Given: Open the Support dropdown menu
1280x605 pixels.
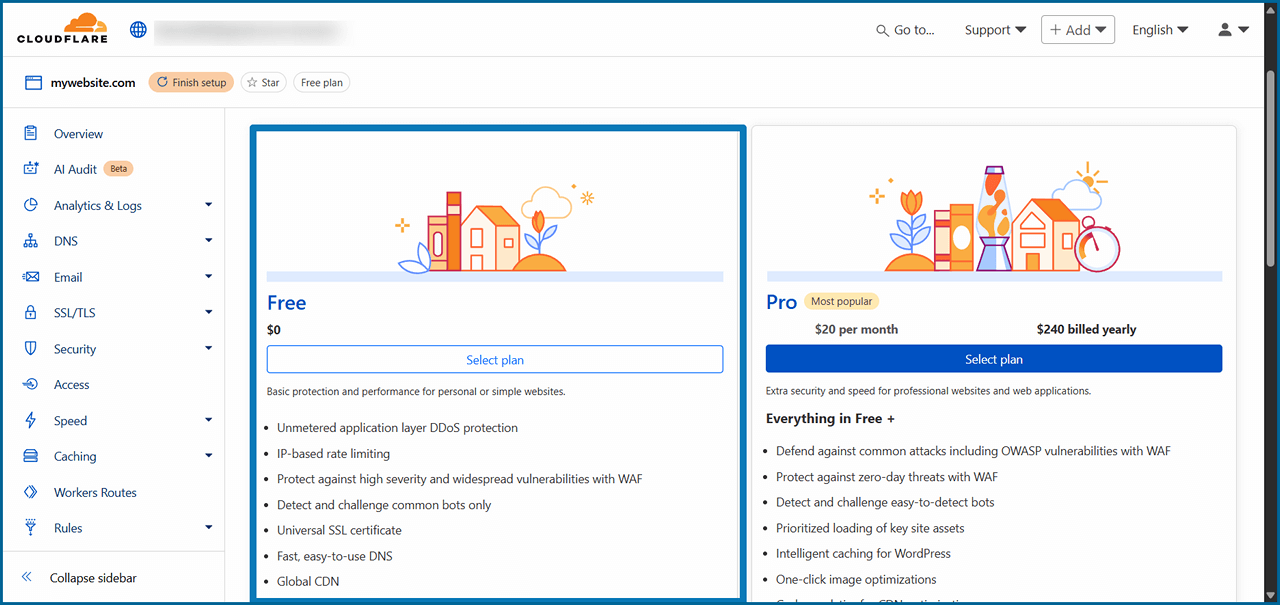Looking at the screenshot, I should (995, 30).
